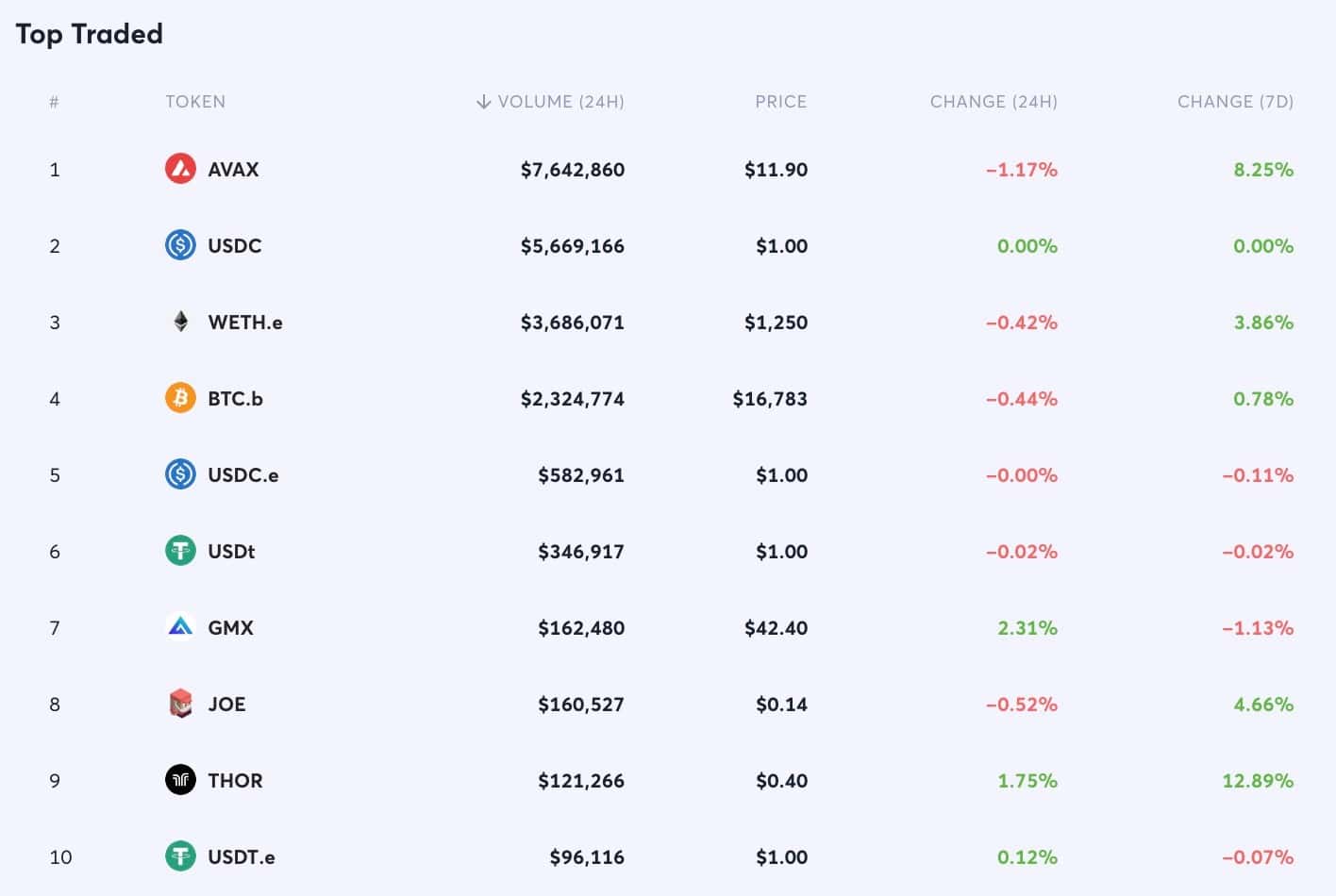
Task: Click the USDT.e Tether icon in row 10
Action: click(x=180, y=856)
